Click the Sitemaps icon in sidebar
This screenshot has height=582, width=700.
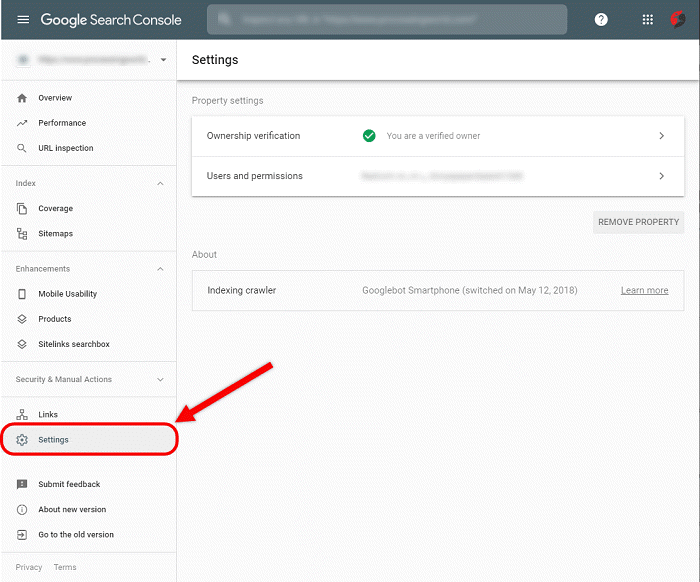point(22,234)
